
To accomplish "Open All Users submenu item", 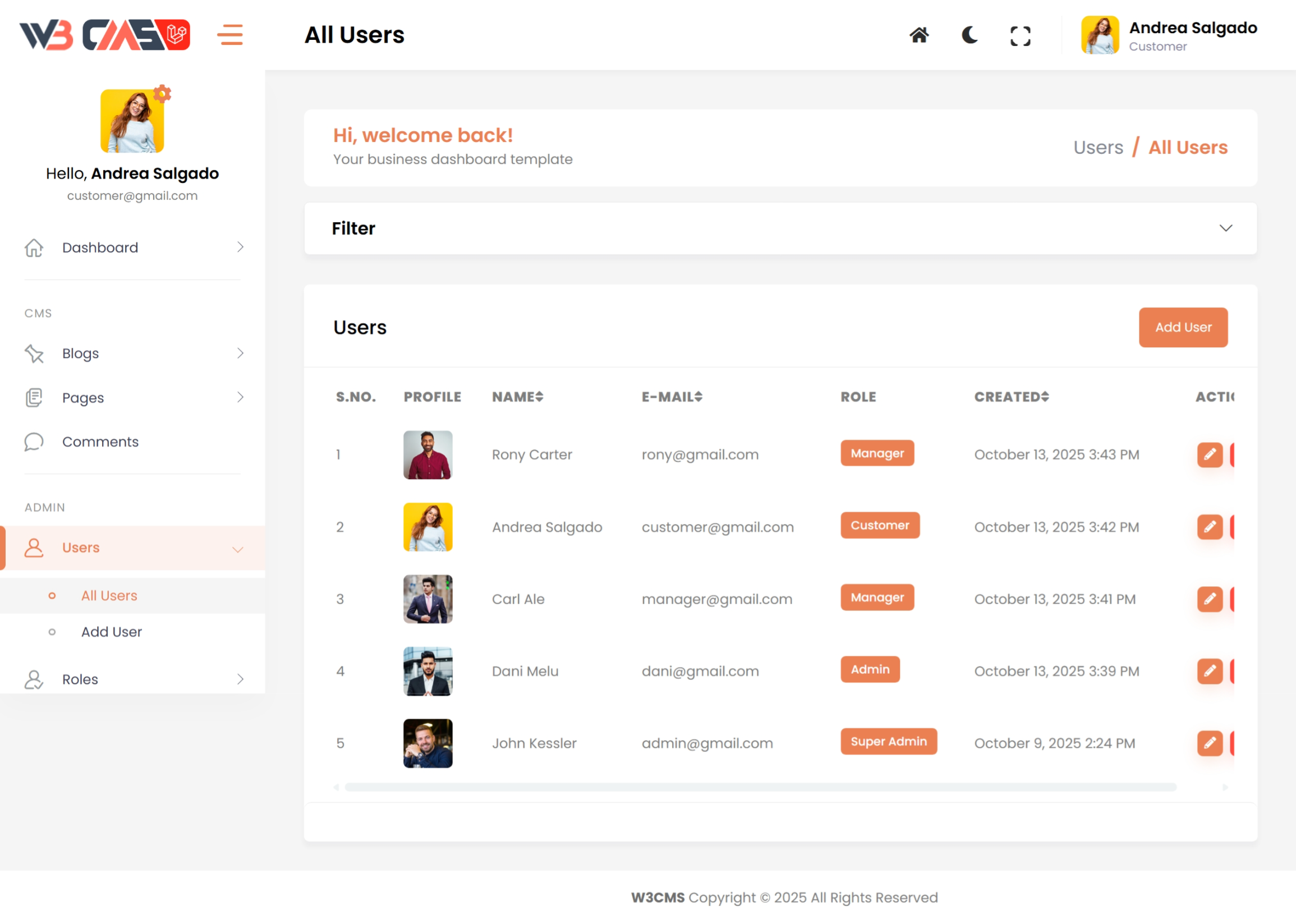I will pyautogui.click(x=109, y=596).
